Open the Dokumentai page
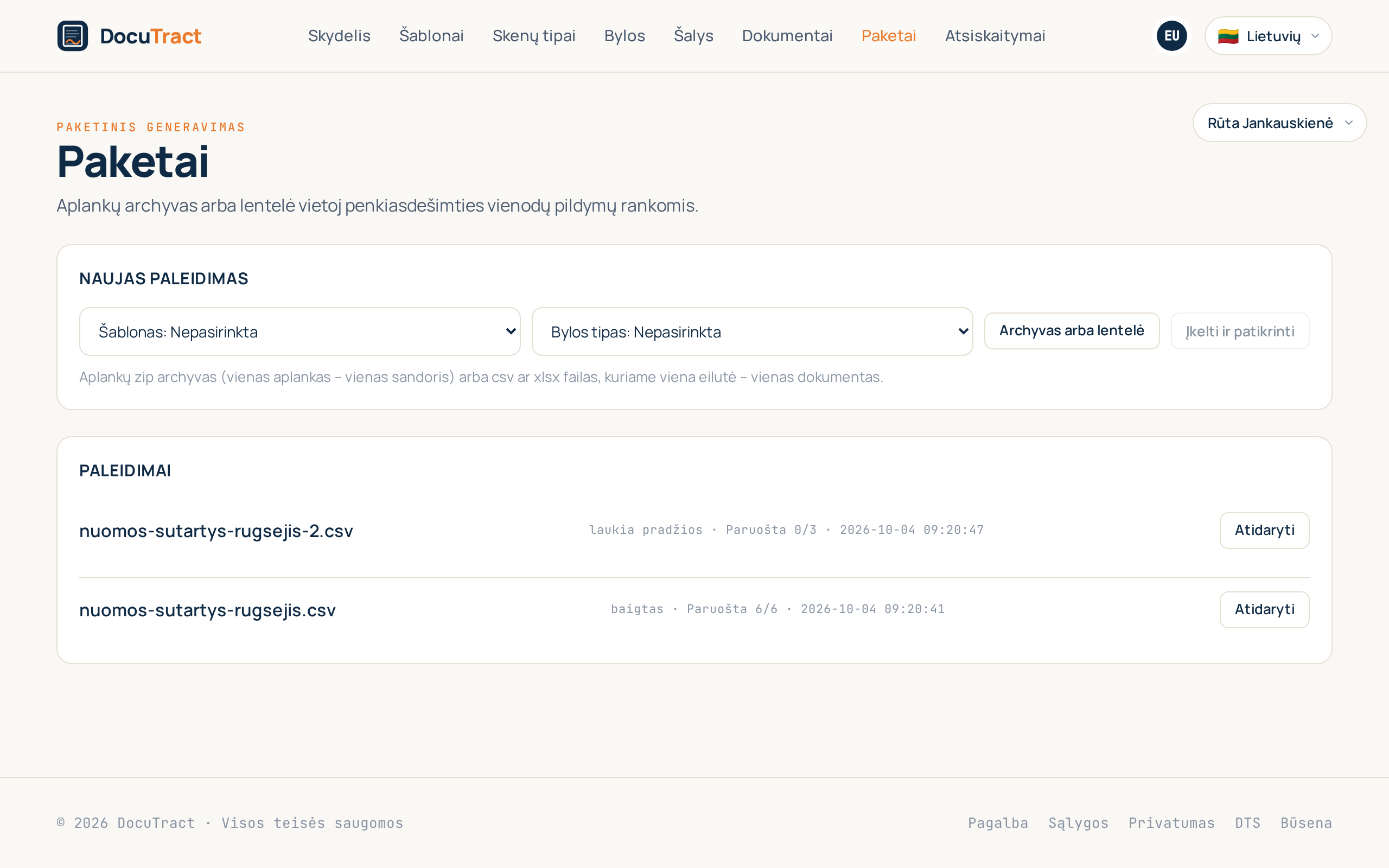The width and height of the screenshot is (1389, 868). (787, 36)
